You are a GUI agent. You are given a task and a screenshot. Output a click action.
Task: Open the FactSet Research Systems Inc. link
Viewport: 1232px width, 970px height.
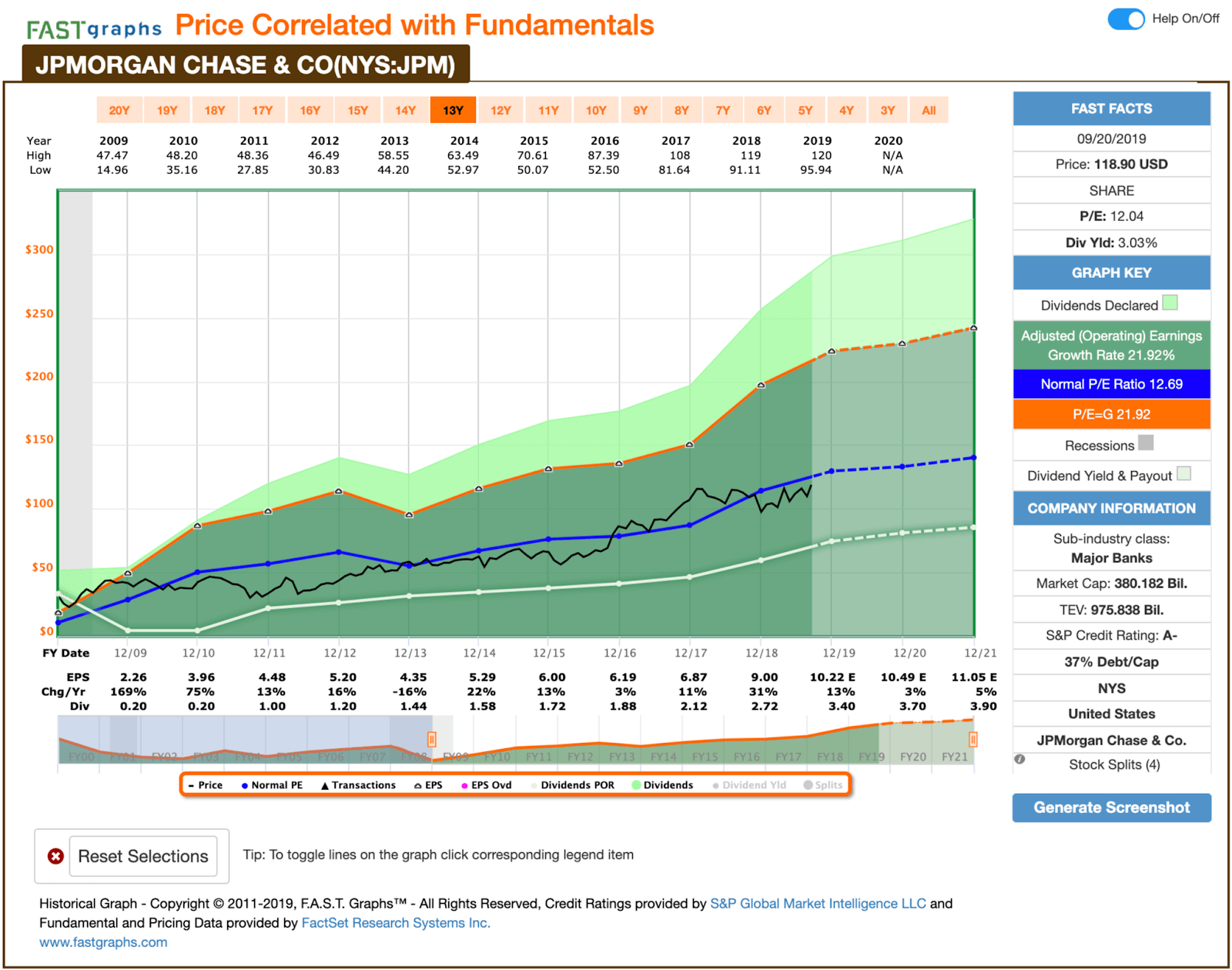pyautogui.click(x=396, y=923)
